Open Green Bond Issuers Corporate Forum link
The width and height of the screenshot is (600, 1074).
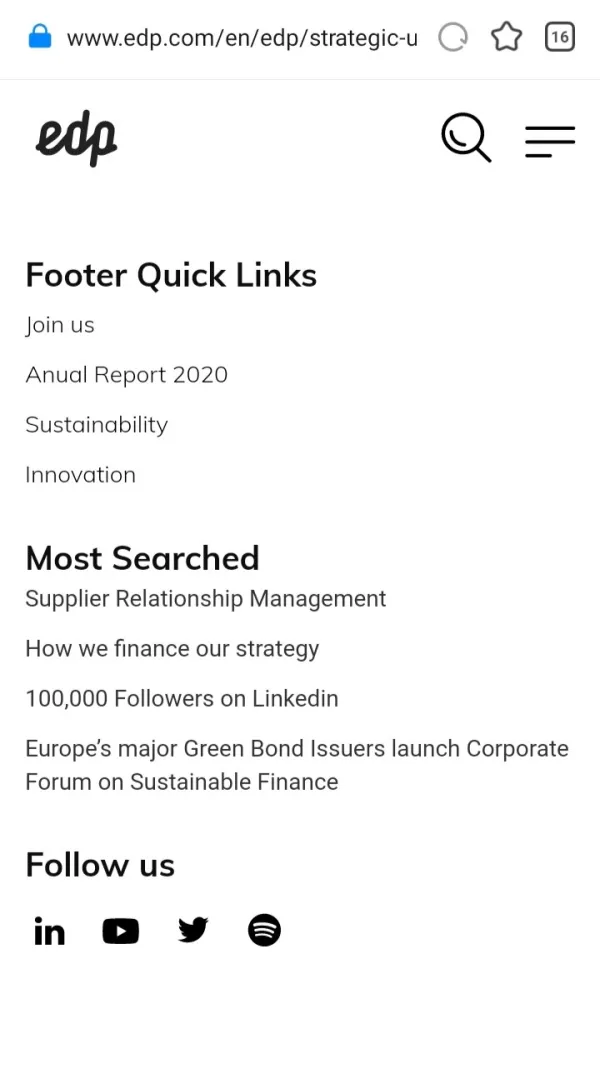click(296, 765)
